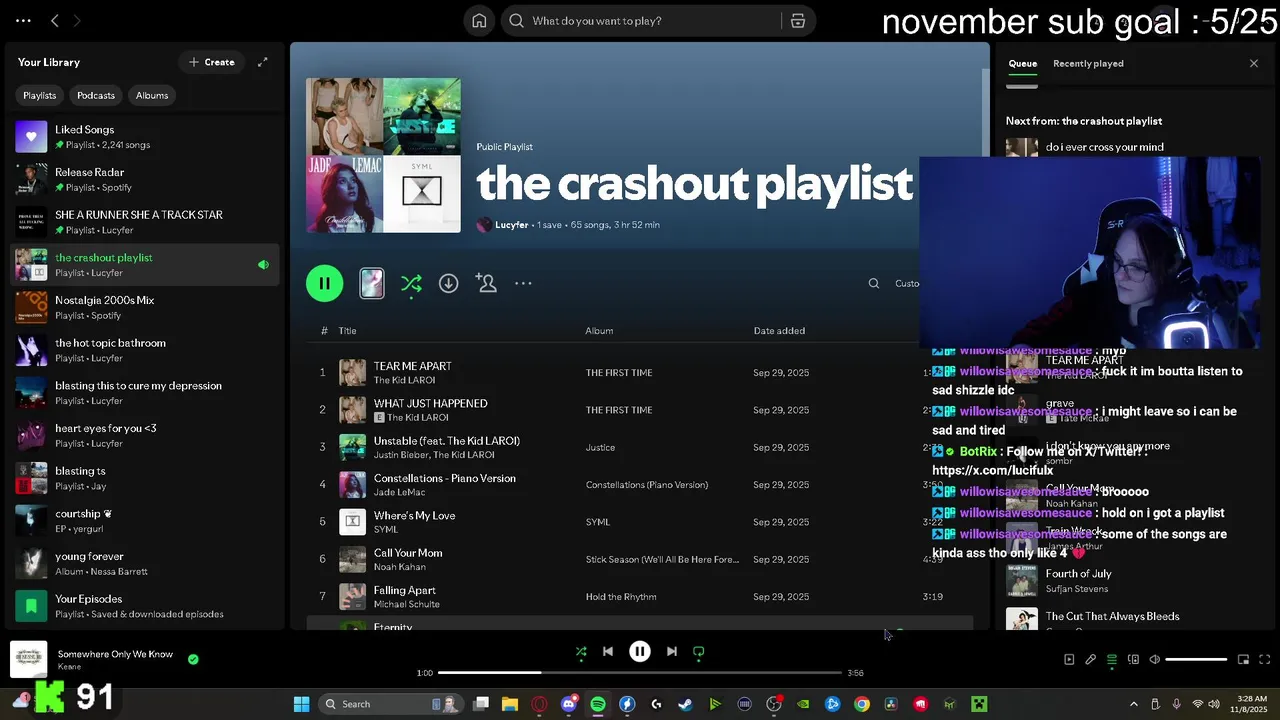This screenshot has height=720, width=1280.
Task: Filter library by Playlists
Action: click(40, 95)
